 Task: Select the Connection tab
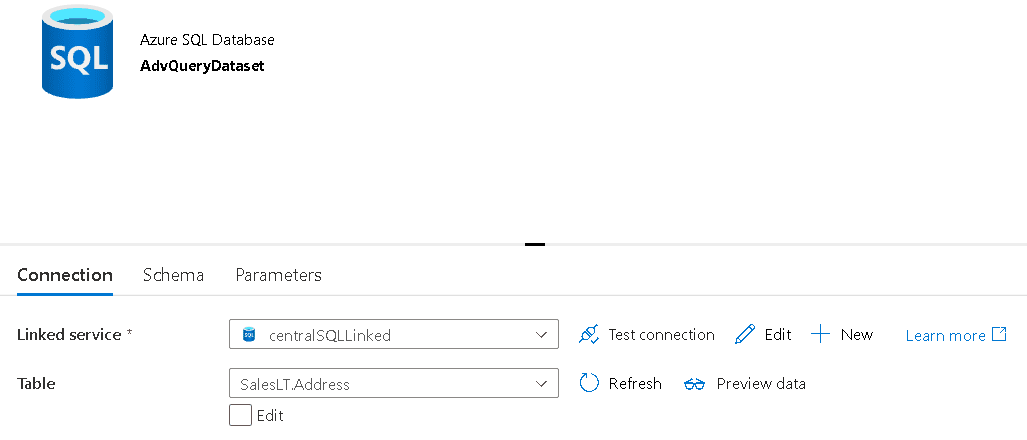pyautogui.click(x=65, y=275)
